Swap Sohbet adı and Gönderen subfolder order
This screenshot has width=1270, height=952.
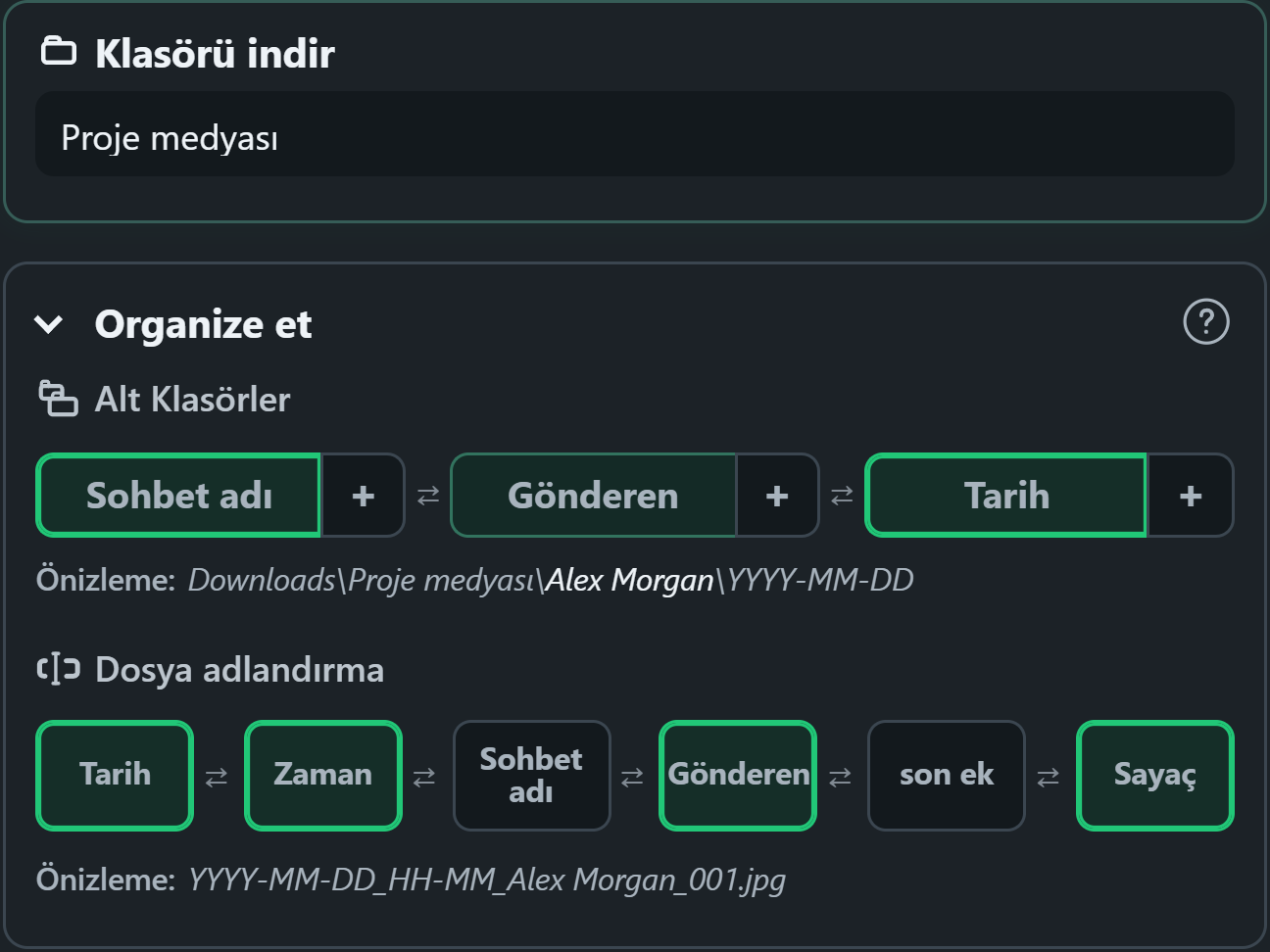[428, 496]
